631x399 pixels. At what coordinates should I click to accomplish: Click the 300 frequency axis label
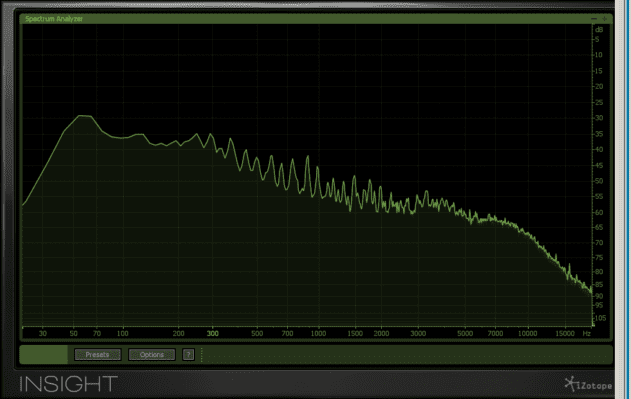(x=212, y=333)
